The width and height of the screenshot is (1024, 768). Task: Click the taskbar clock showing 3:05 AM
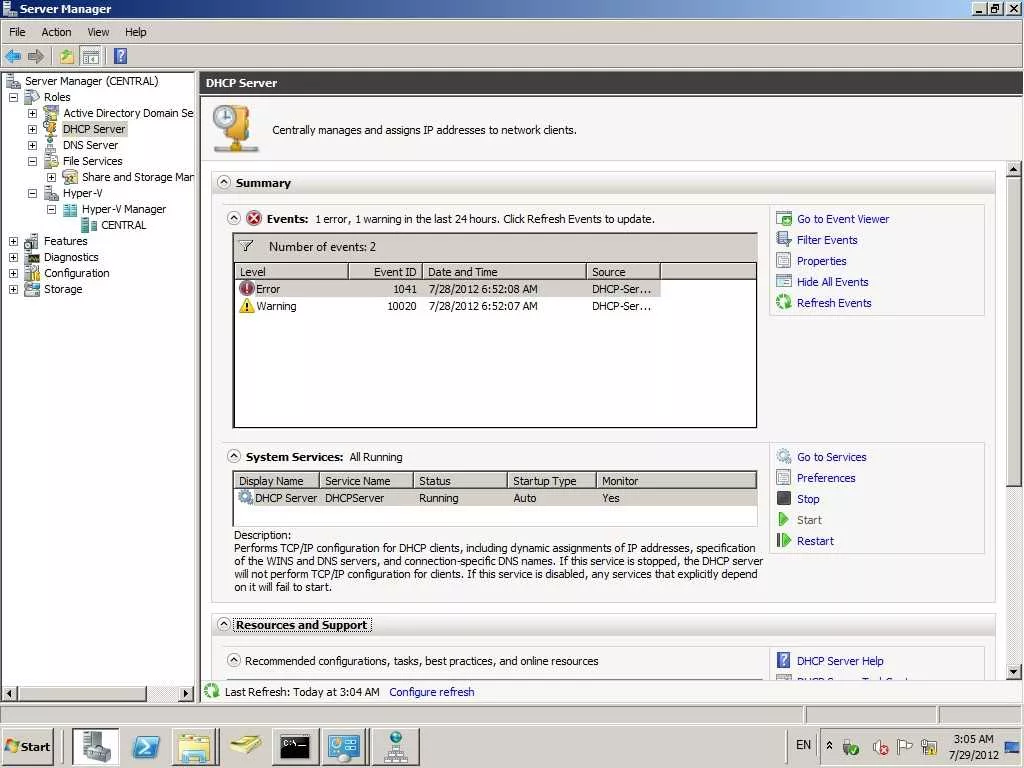(973, 746)
